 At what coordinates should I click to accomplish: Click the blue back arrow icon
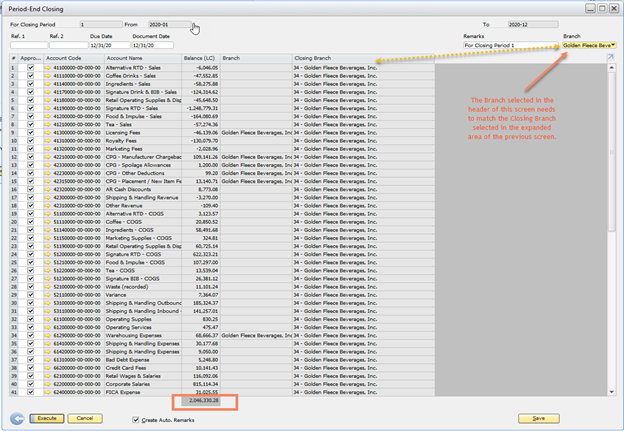coord(16,418)
